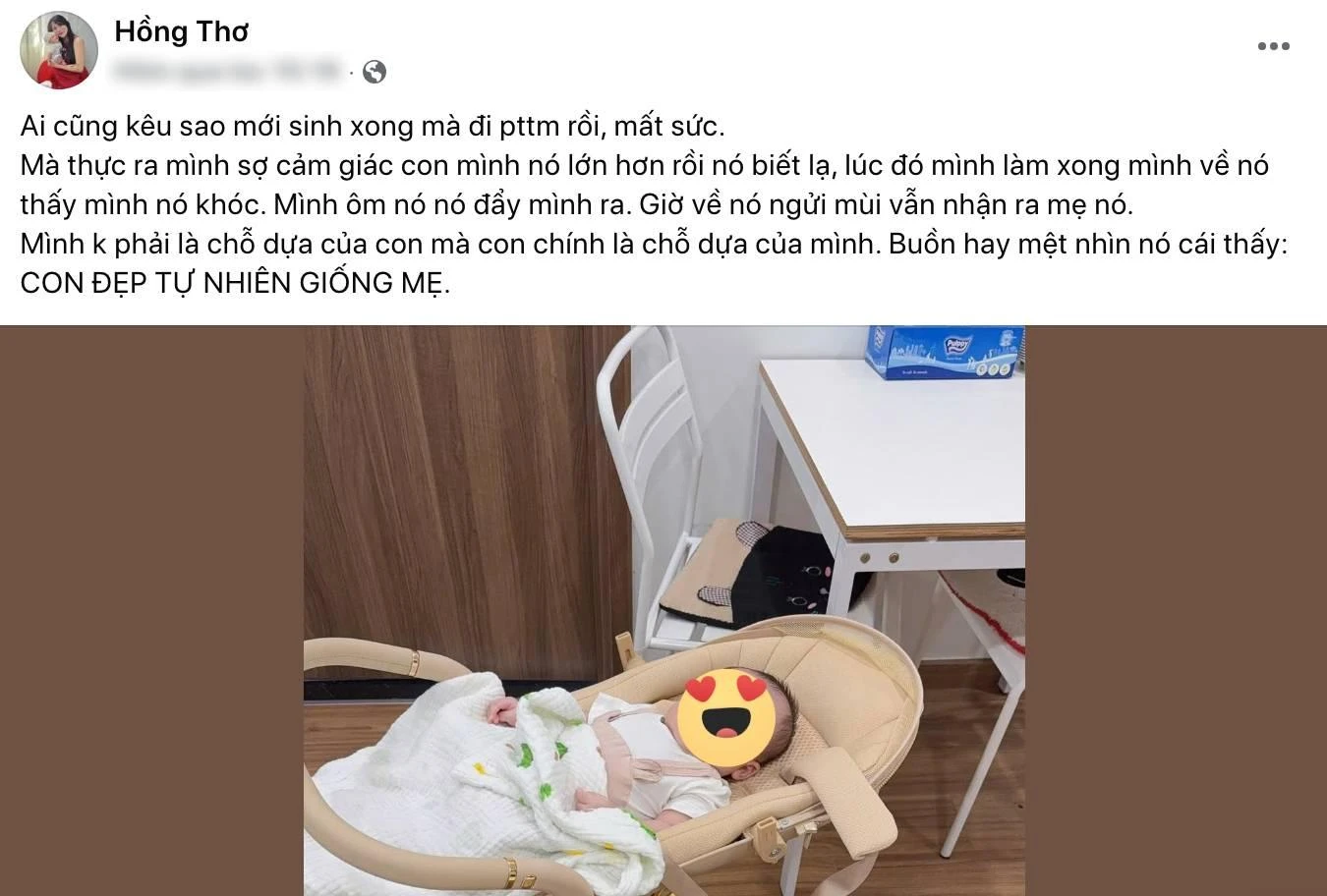Click the right brown margin beside photo
This screenshot has height=896, width=1327.
[1176, 610]
